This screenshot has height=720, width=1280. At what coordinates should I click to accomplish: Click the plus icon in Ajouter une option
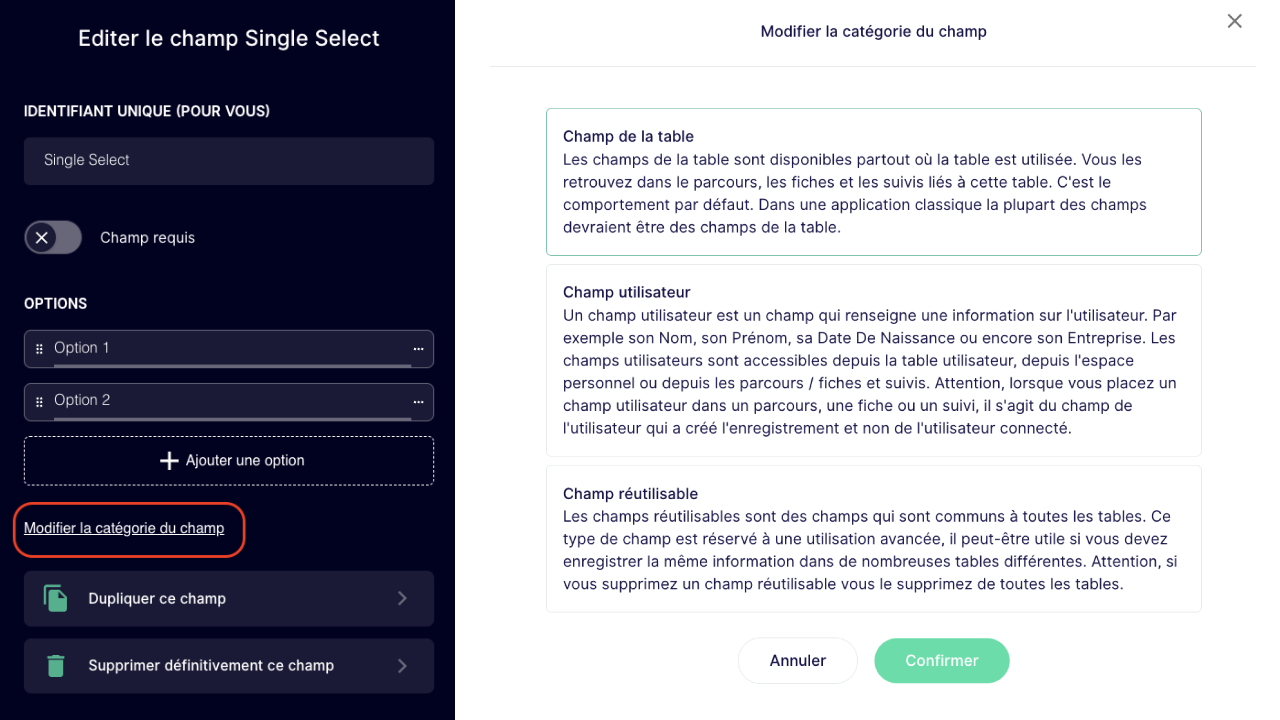(169, 461)
